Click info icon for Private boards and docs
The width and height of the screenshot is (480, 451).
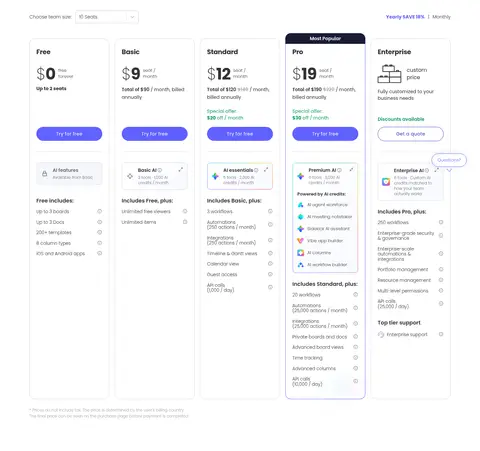coord(355,337)
